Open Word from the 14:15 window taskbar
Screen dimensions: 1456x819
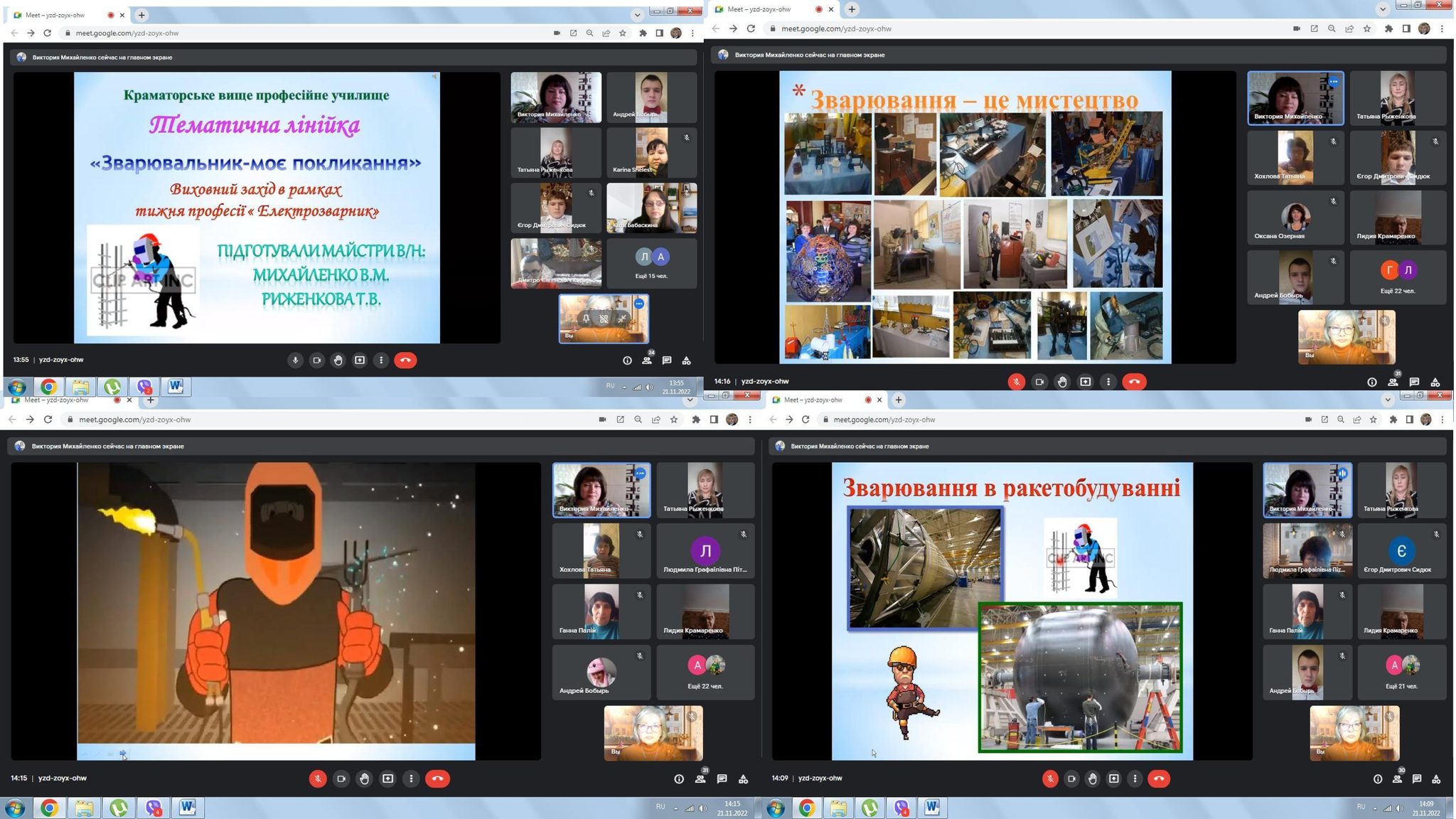pyautogui.click(x=186, y=808)
